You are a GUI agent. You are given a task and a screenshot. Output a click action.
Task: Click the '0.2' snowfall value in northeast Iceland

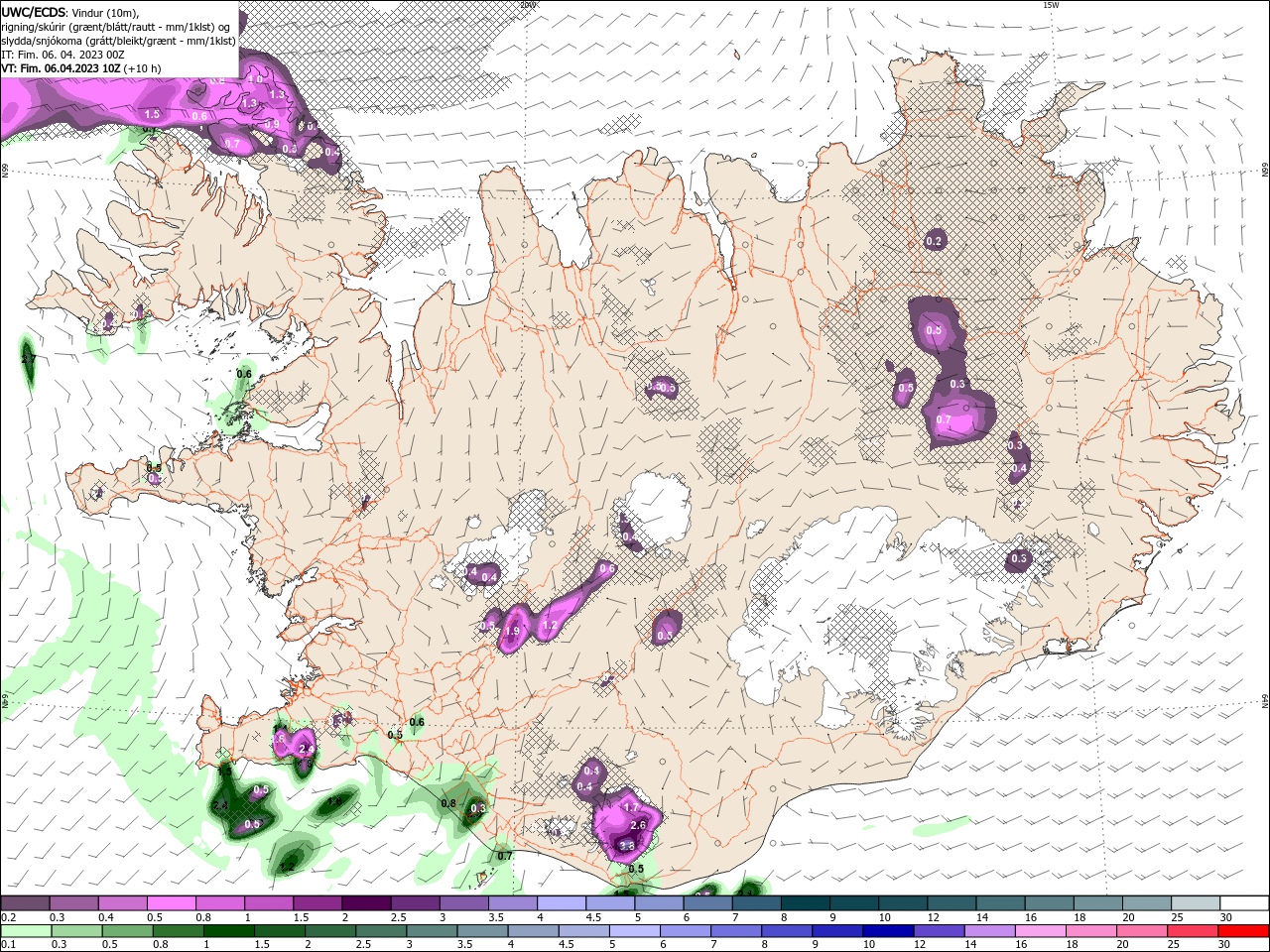tap(934, 241)
